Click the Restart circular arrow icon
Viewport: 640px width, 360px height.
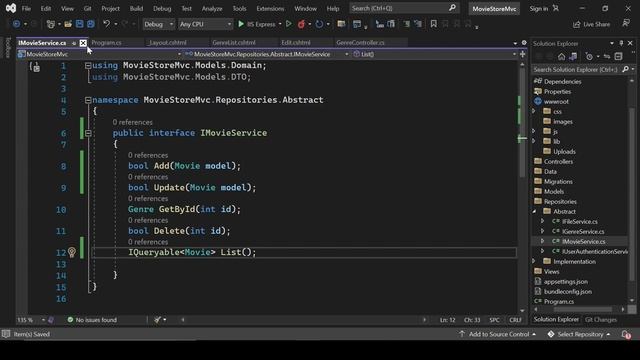[319, 24]
